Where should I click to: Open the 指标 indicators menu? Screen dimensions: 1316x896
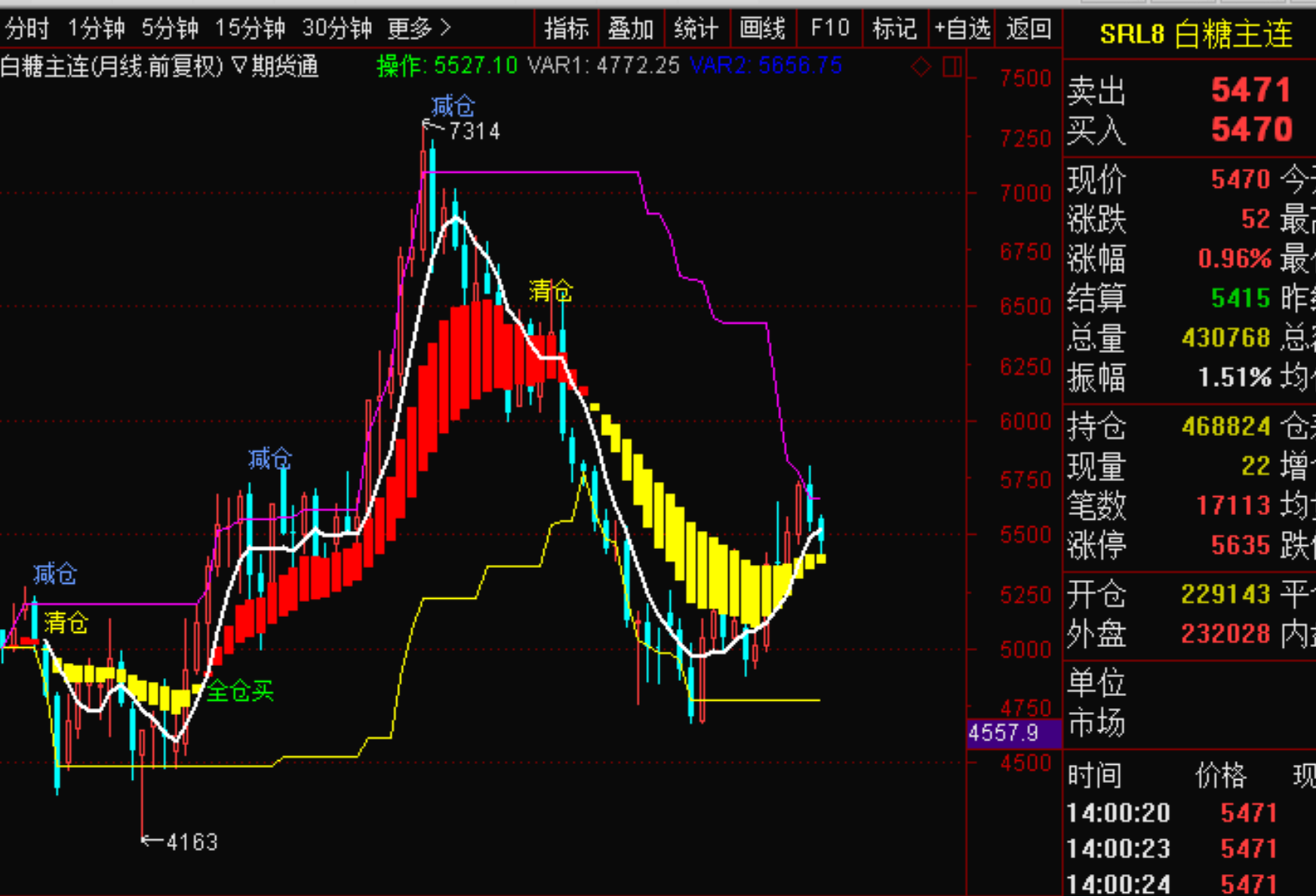tap(566, 29)
